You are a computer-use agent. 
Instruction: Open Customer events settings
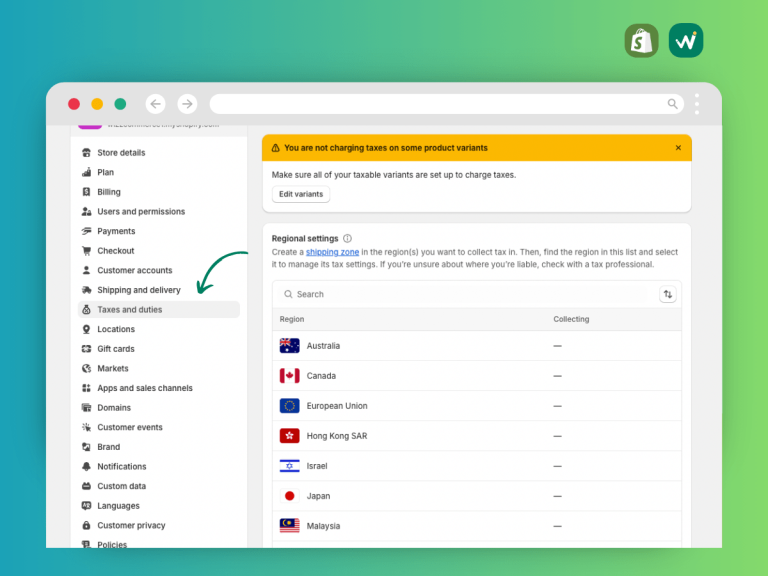point(159,427)
